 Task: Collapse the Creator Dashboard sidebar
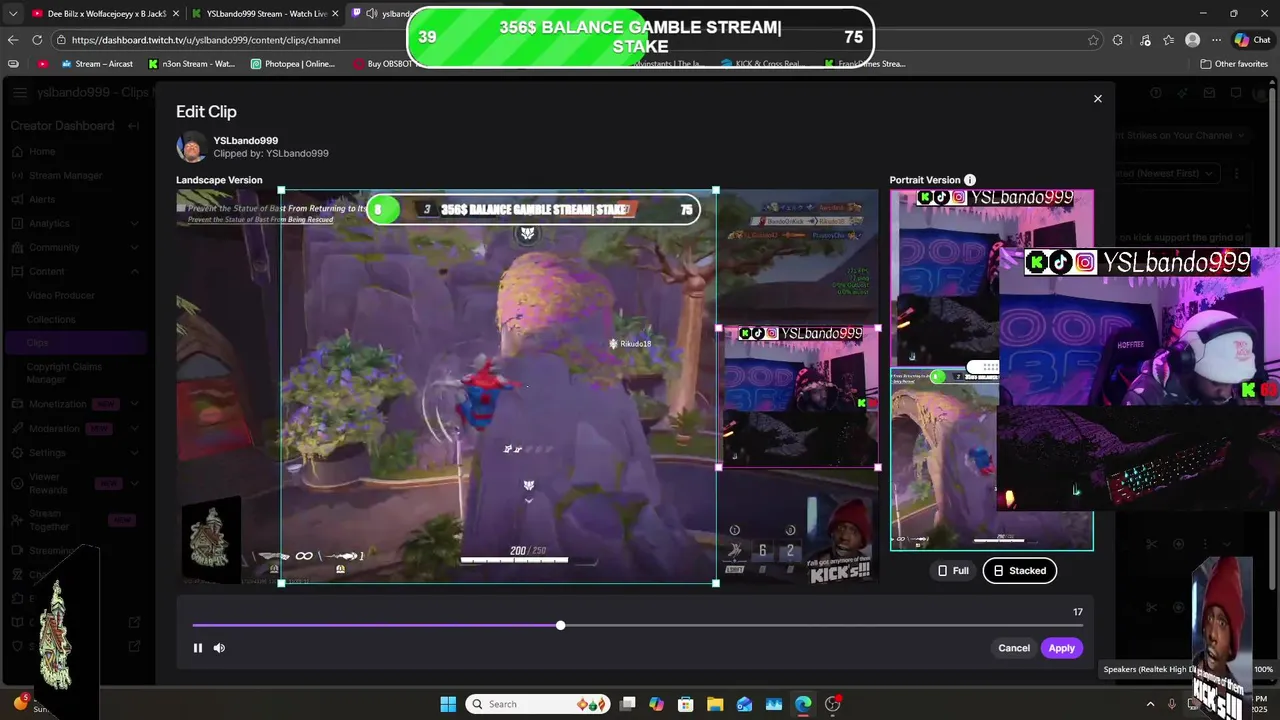(133, 126)
